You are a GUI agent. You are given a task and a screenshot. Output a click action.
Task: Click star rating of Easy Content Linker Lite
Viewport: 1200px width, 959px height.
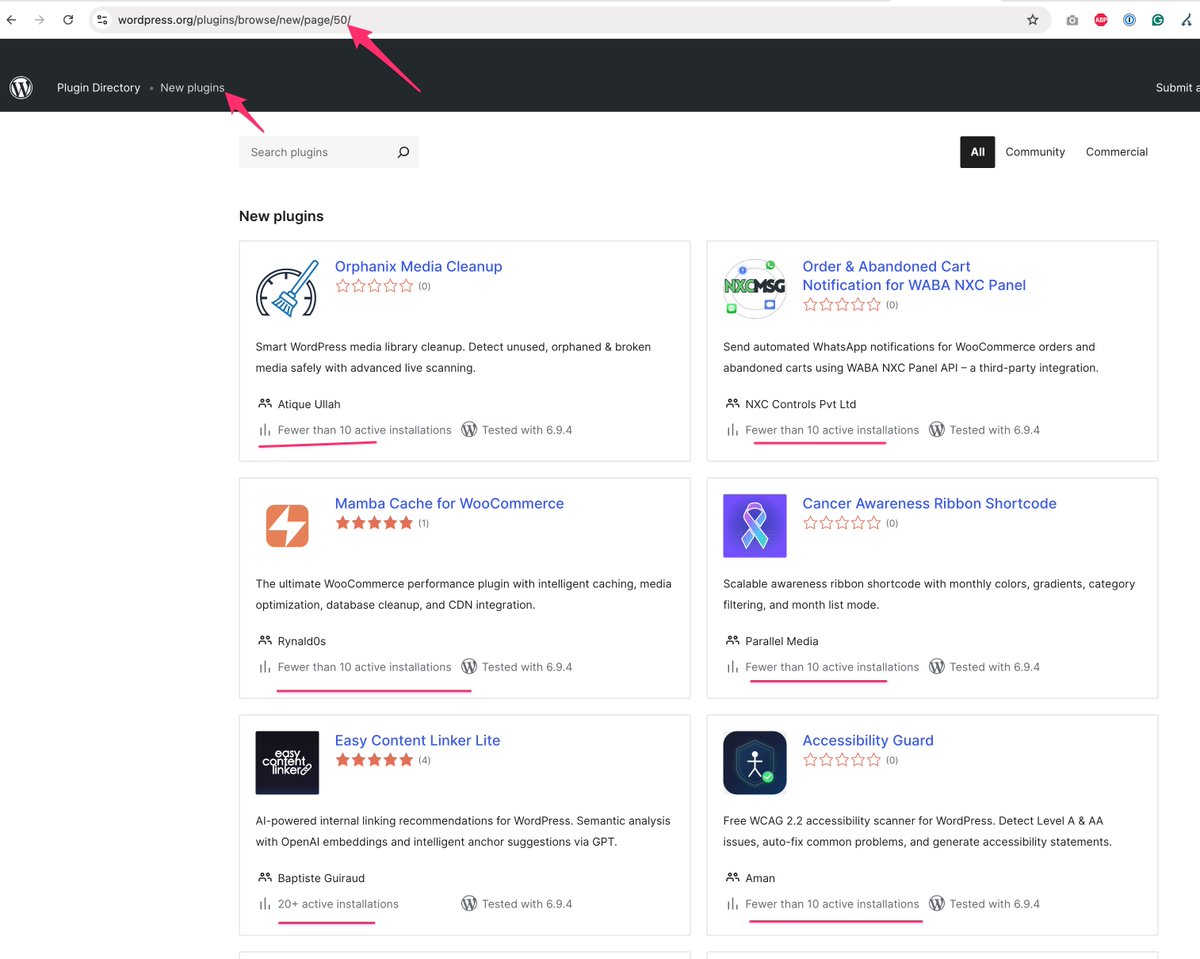pos(374,760)
